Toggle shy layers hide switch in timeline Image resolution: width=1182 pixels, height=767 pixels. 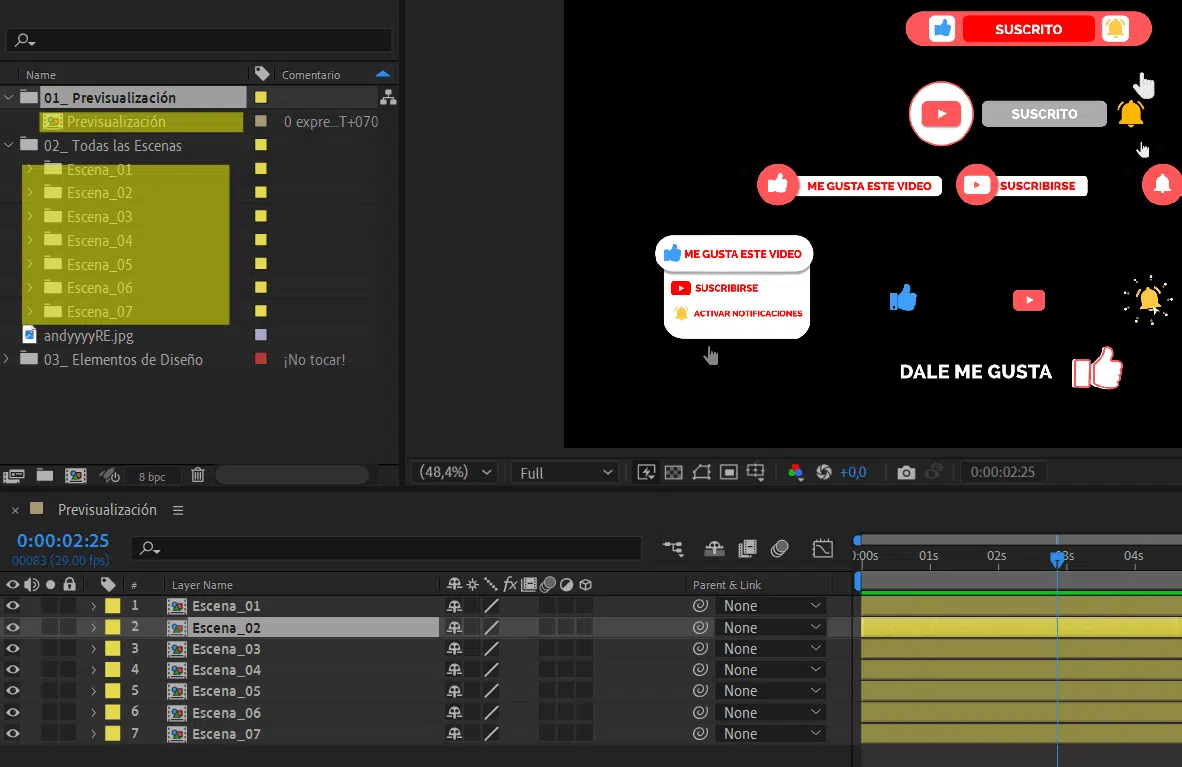[714, 548]
